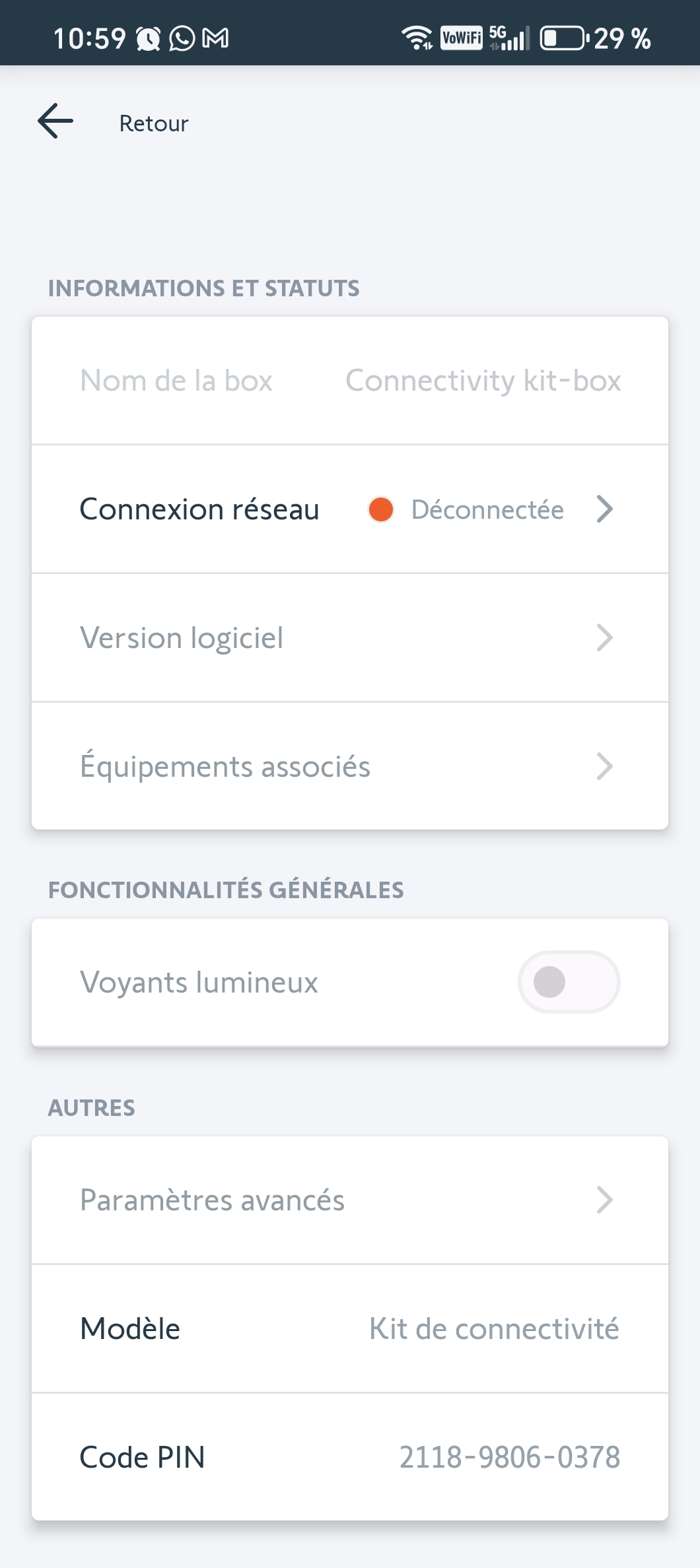
Task: Tap the Nom de la box field
Action: [176, 381]
